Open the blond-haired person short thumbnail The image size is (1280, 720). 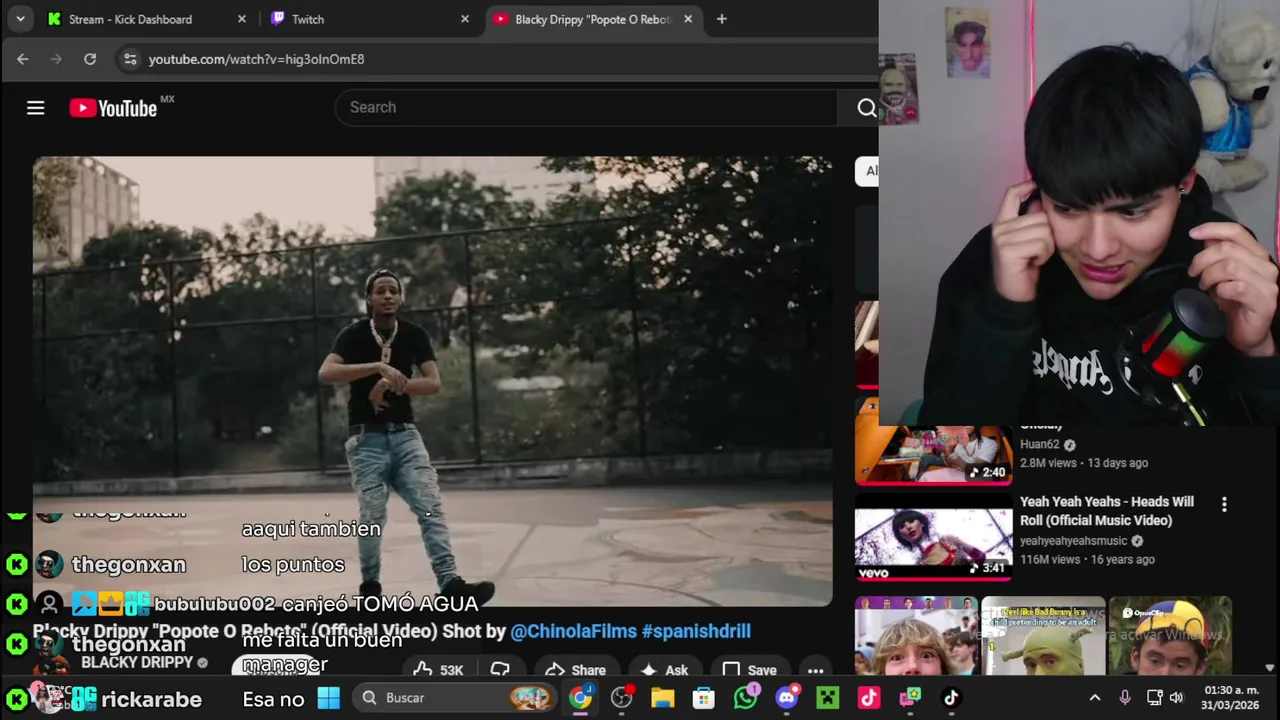[x=916, y=636]
